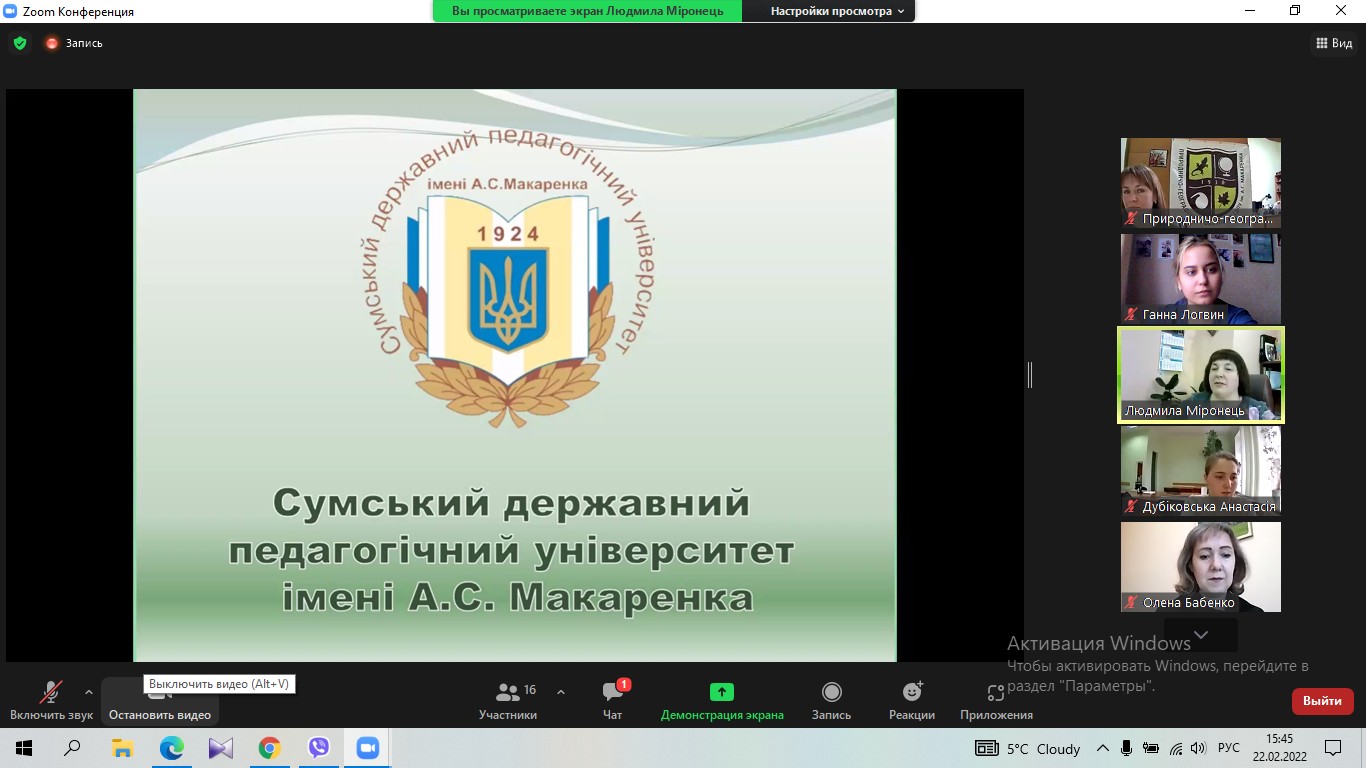The height and width of the screenshot is (768, 1366).
Task: Open Настройки просмотра dropdown
Action: [x=836, y=11]
